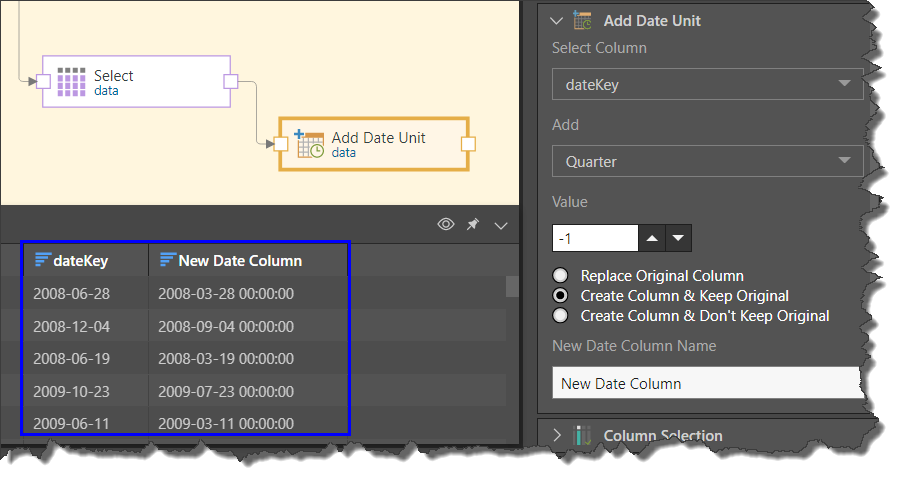The height and width of the screenshot is (483, 906).
Task: Click the New Date Column type icon
Action: [167, 260]
